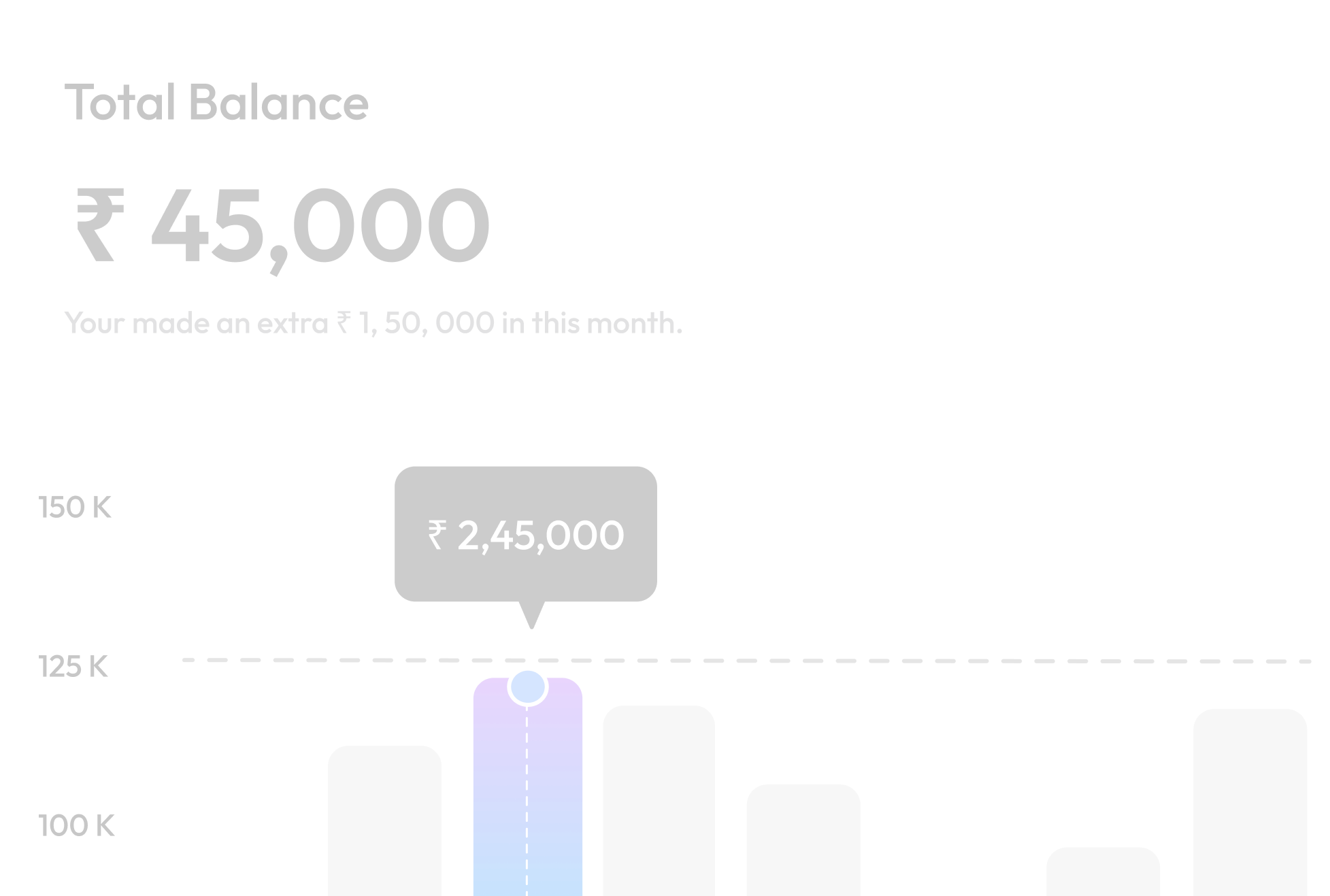Select the 100 K axis label

coord(76,826)
